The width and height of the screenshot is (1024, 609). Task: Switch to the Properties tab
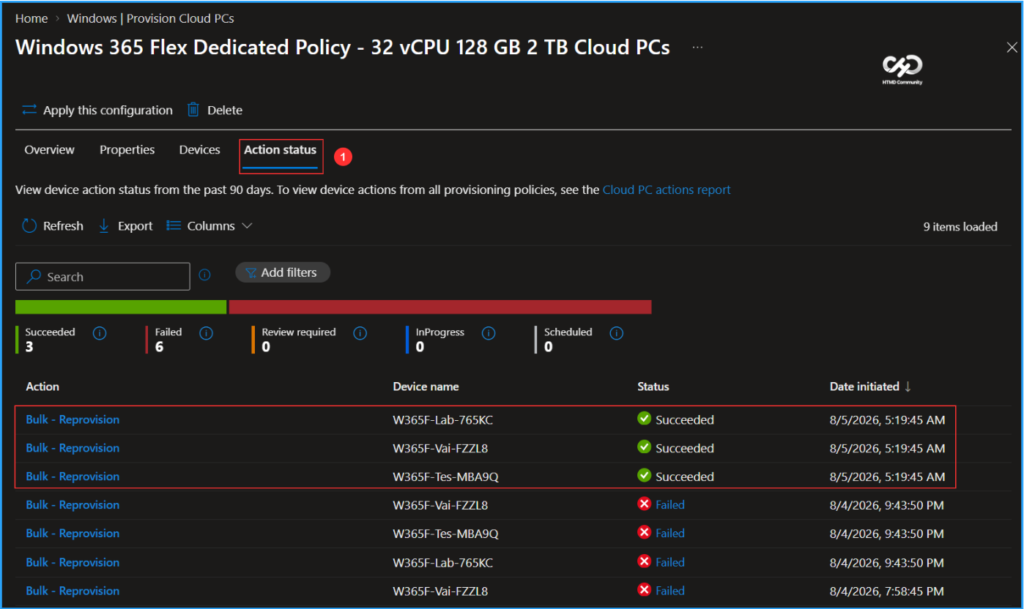(127, 149)
